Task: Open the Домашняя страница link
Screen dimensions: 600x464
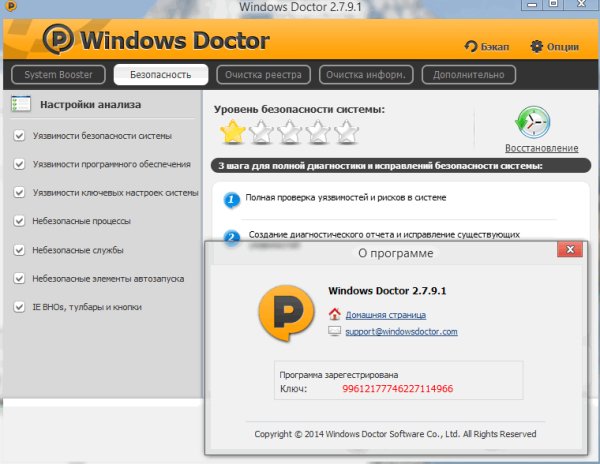Action: (x=386, y=315)
